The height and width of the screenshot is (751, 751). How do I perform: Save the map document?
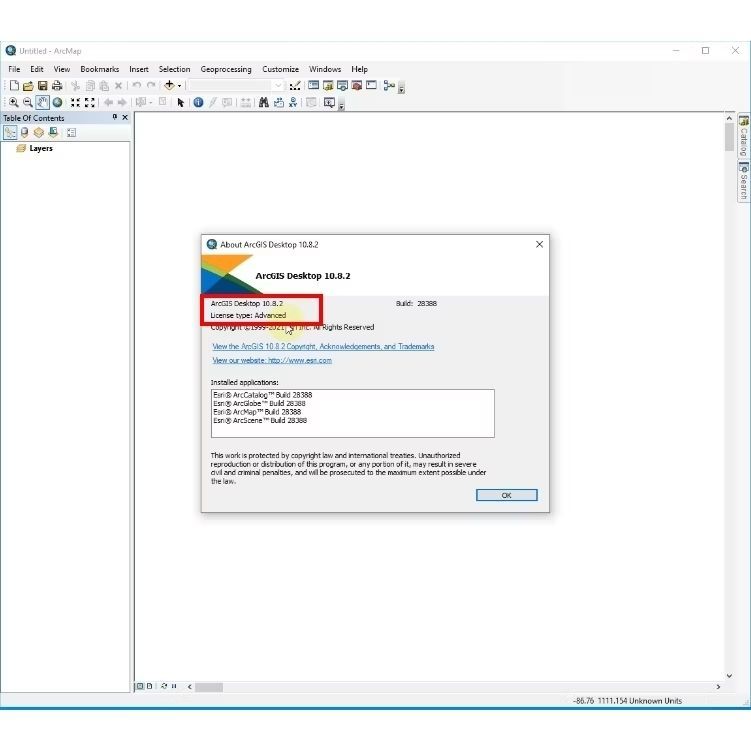click(x=43, y=86)
